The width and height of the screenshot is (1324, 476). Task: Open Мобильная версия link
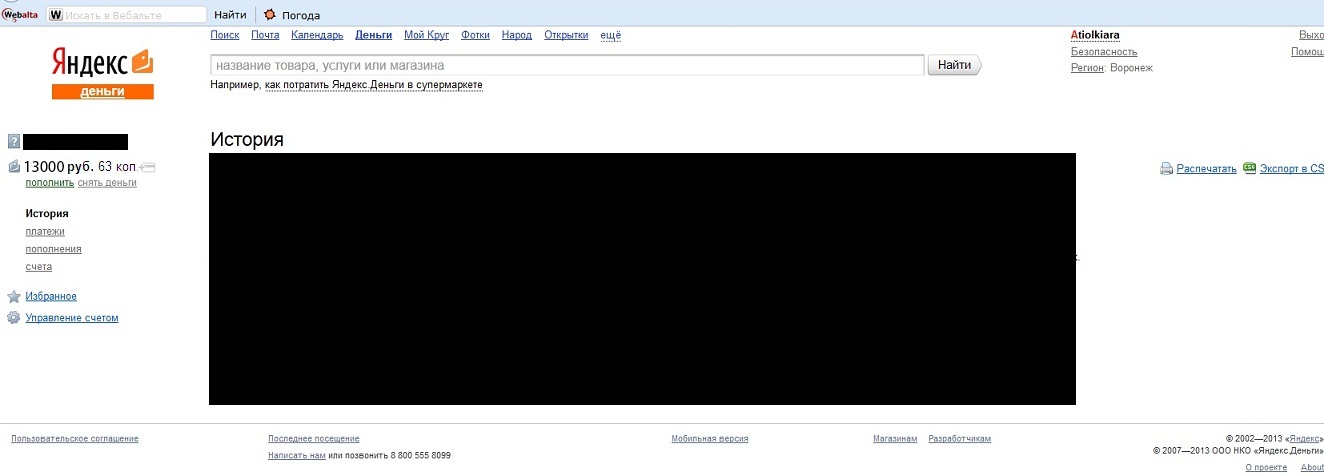[x=710, y=439]
